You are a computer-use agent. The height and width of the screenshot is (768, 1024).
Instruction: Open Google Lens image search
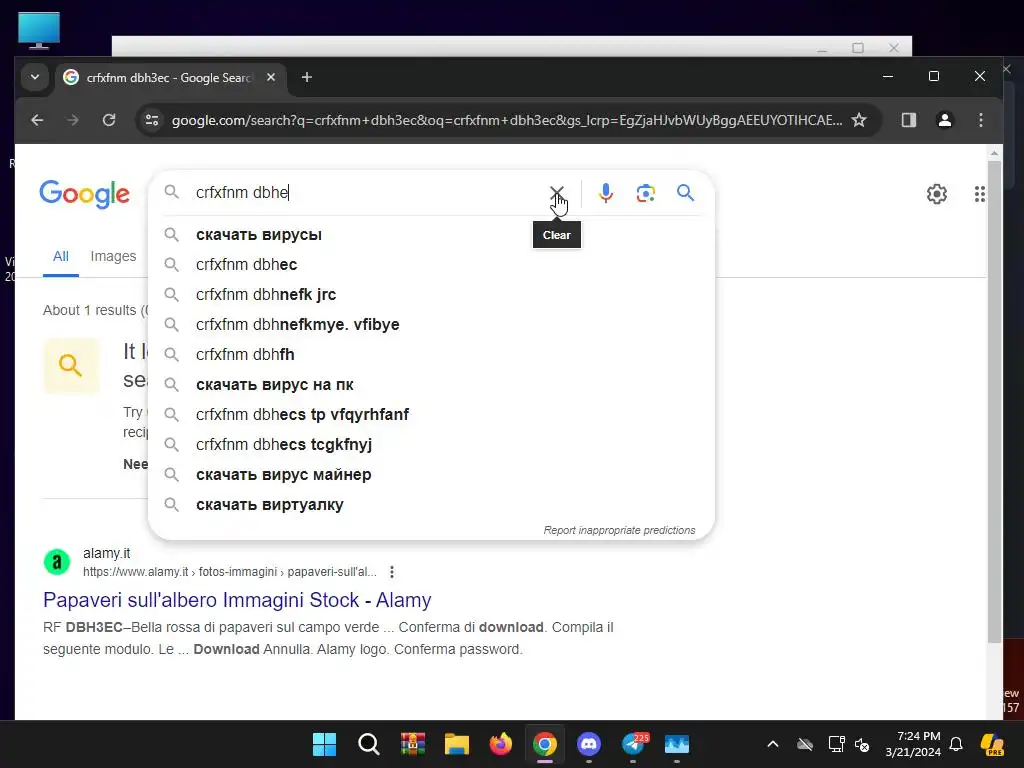click(645, 193)
